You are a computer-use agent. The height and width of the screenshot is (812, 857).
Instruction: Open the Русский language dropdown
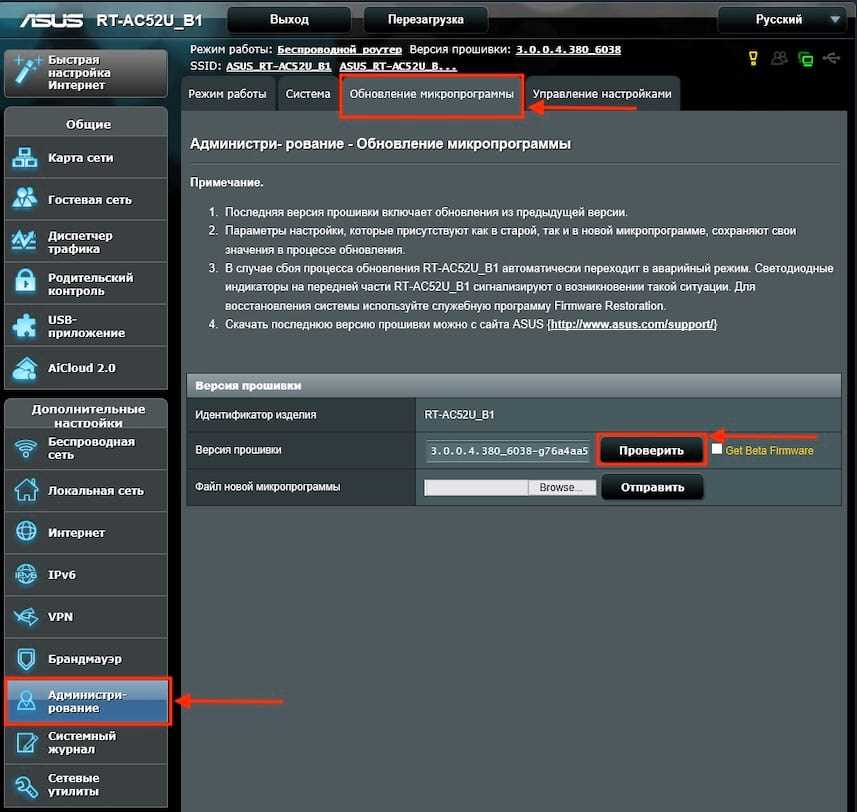pos(785,20)
